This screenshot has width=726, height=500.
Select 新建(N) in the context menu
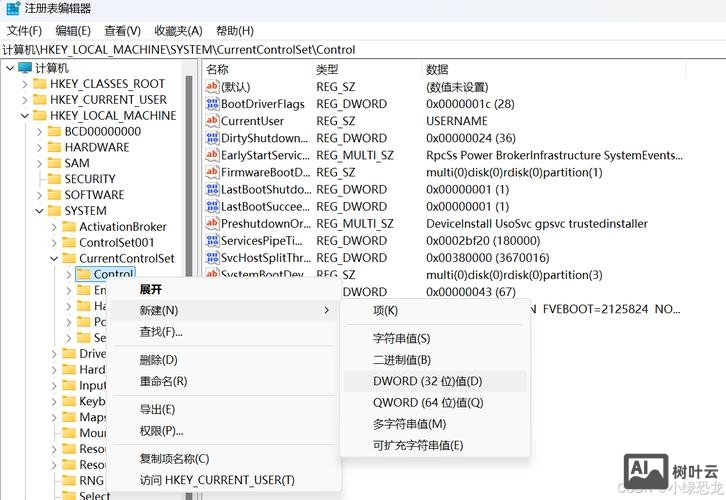pyautogui.click(x=224, y=310)
